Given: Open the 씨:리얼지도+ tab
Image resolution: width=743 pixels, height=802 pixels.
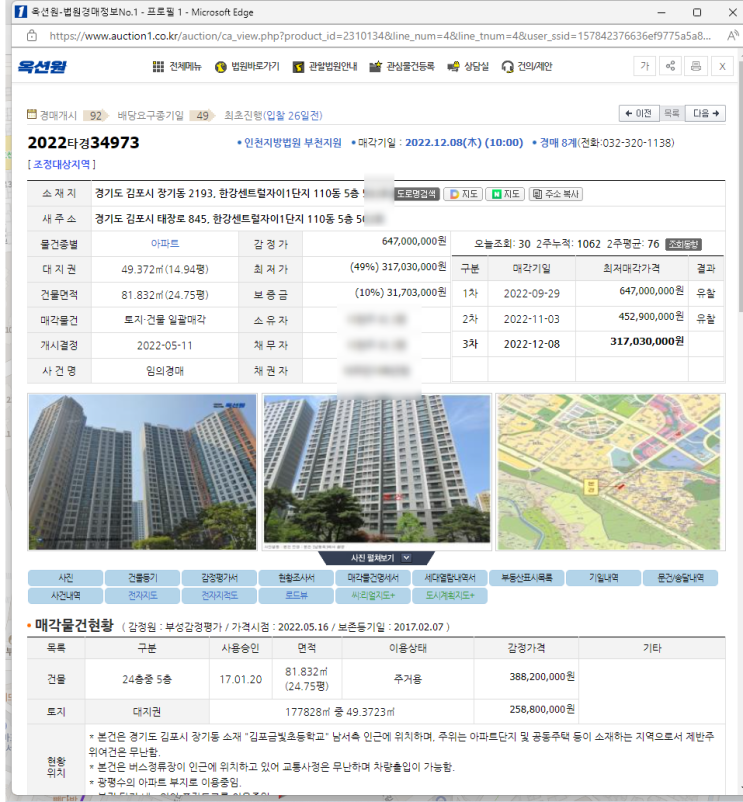Looking at the screenshot, I should coord(373,595).
